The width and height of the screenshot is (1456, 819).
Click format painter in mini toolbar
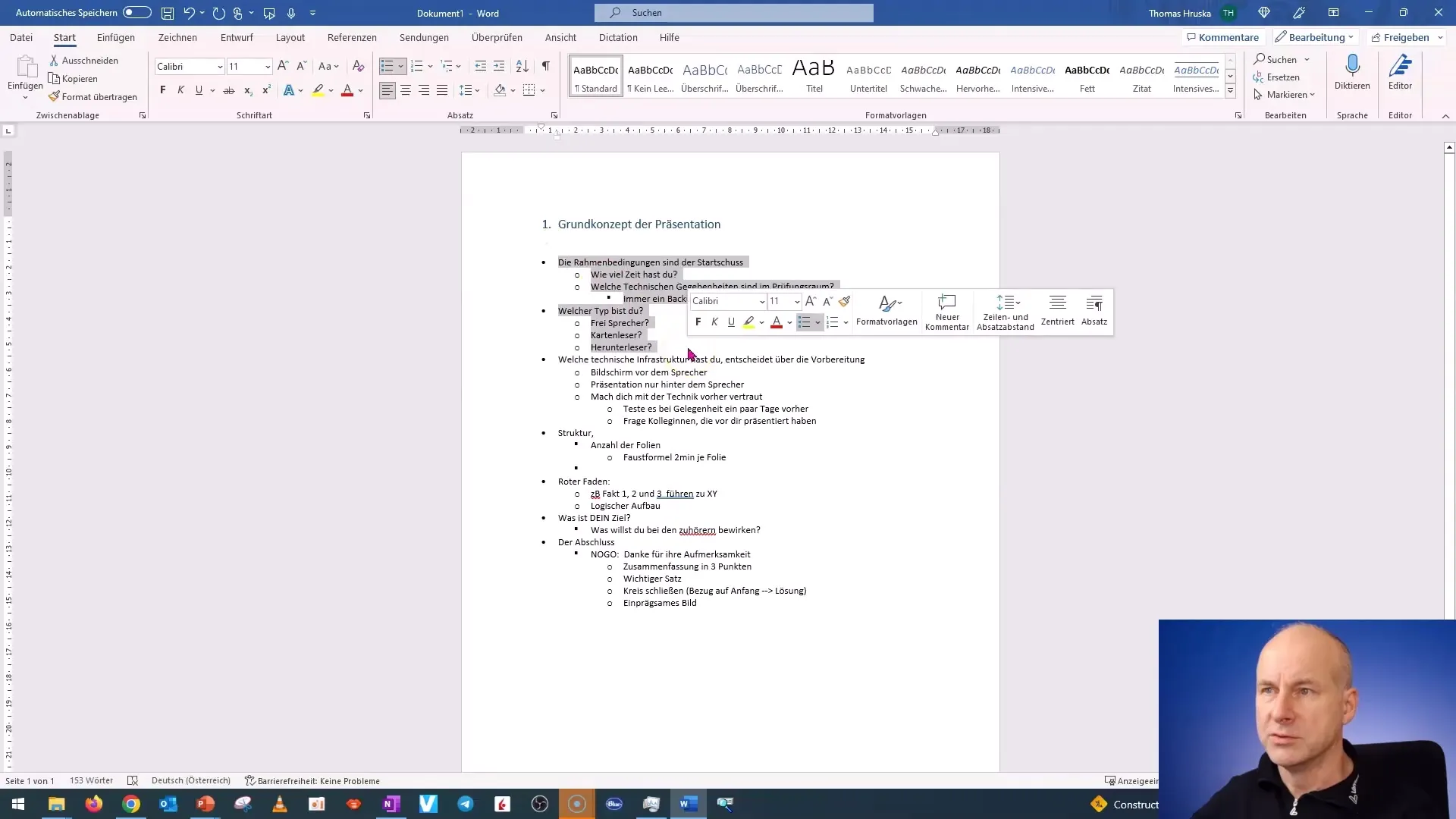(x=845, y=301)
